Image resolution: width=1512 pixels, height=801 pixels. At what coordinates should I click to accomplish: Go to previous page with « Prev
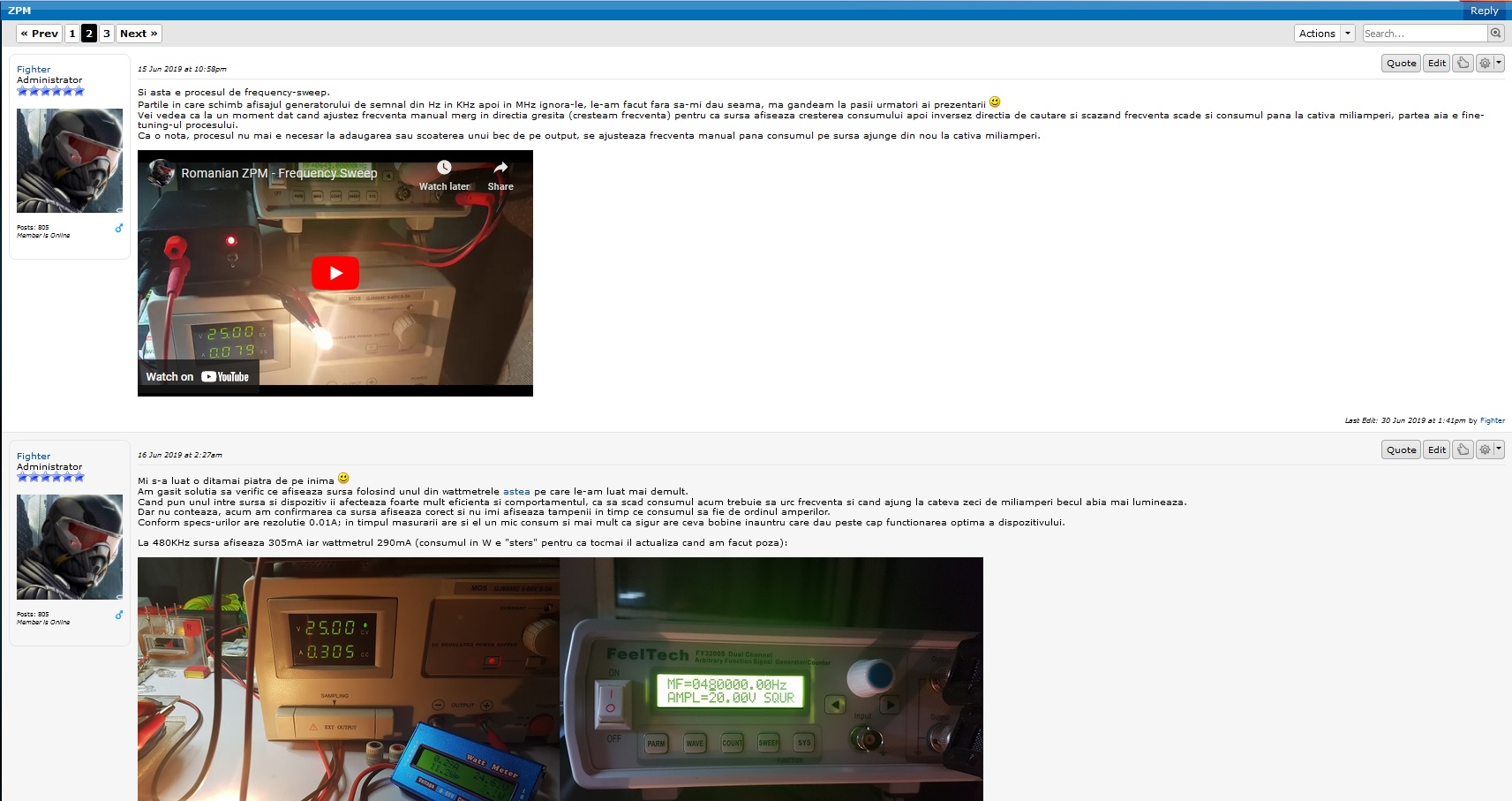tap(40, 34)
